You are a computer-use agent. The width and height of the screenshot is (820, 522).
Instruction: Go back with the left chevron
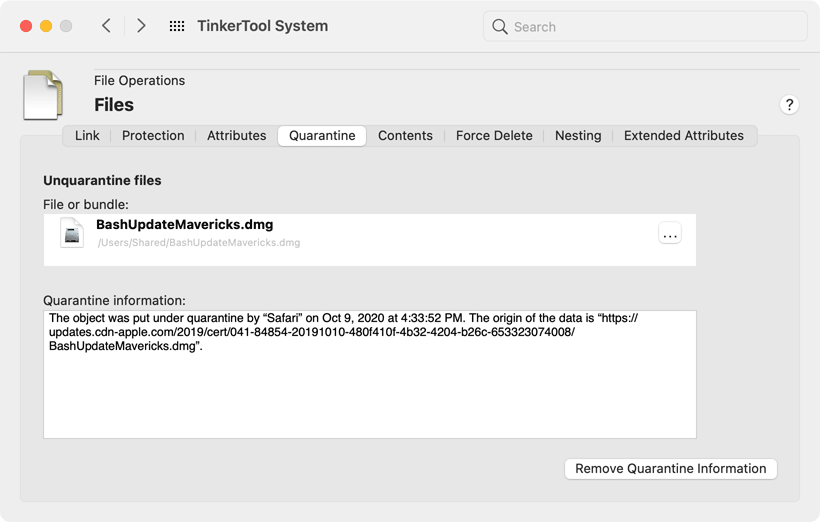point(106,26)
